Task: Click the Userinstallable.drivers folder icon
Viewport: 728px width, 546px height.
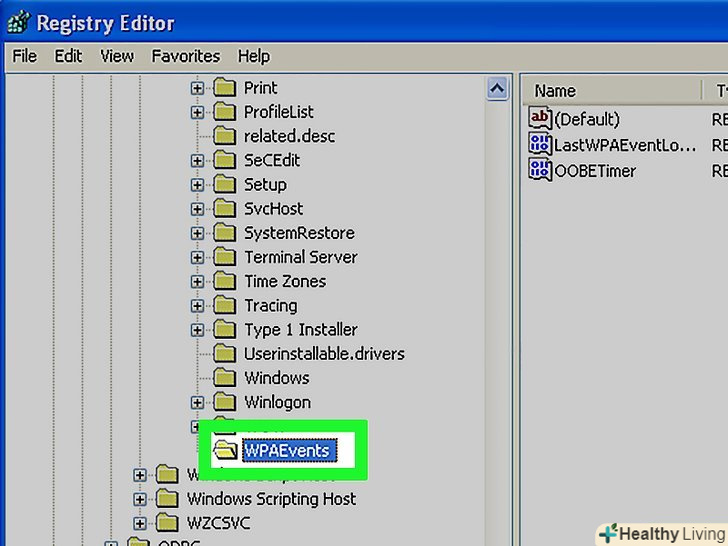Action: (x=225, y=353)
